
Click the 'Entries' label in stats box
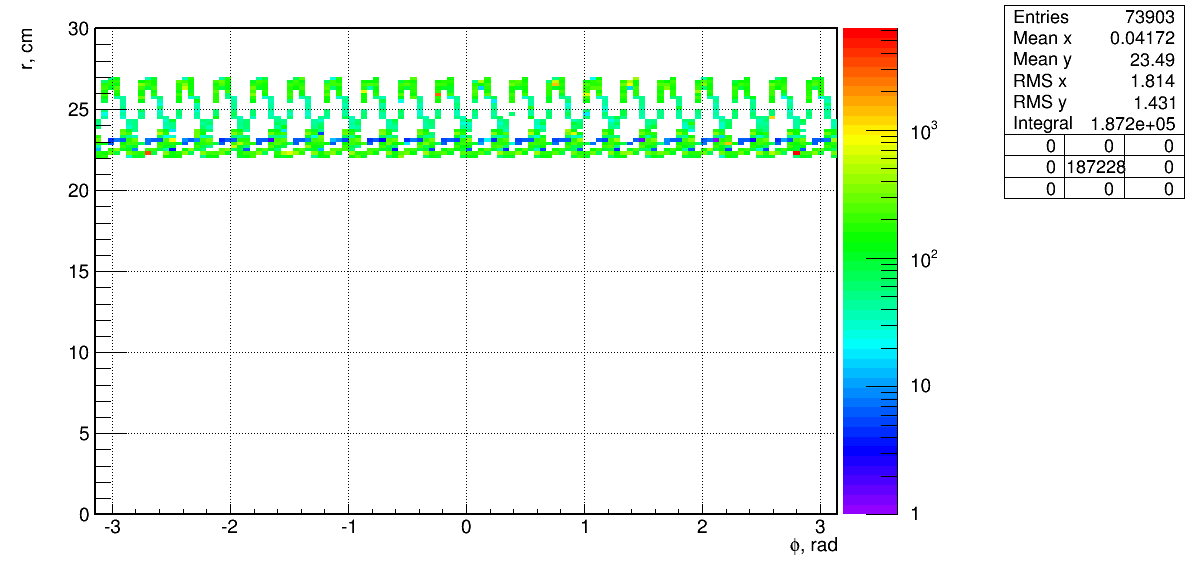[1040, 18]
